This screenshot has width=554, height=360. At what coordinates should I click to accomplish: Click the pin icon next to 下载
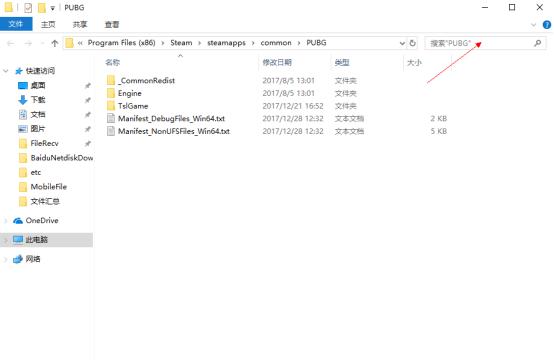pyautogui.click(x=87, y=100)
